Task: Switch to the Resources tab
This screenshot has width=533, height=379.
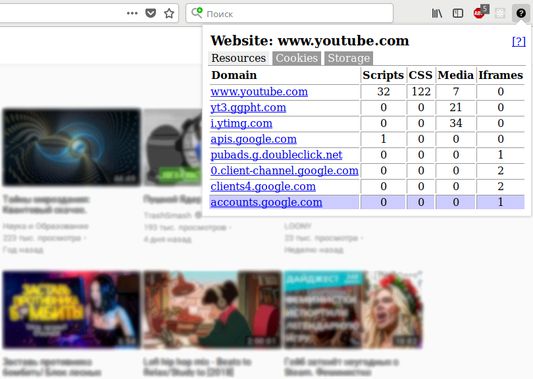Action: coord(239,58)
